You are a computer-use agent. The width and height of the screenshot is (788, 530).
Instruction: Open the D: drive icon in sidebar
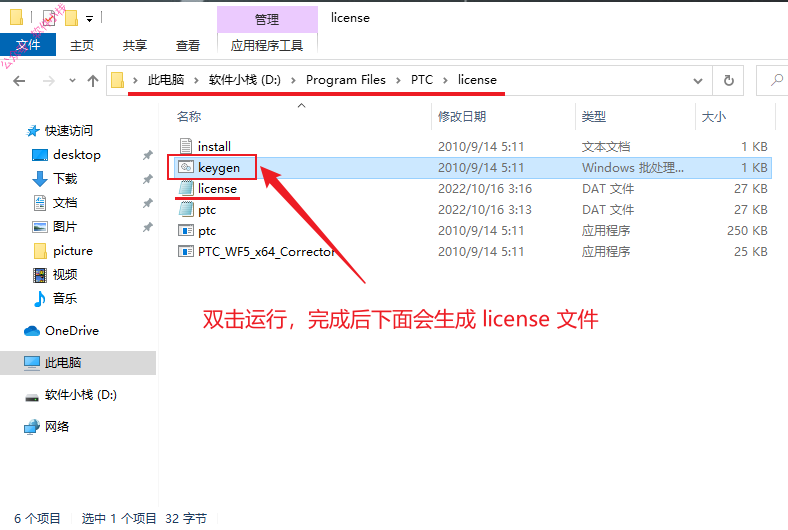pyautogui.click(x=32, y=397)
